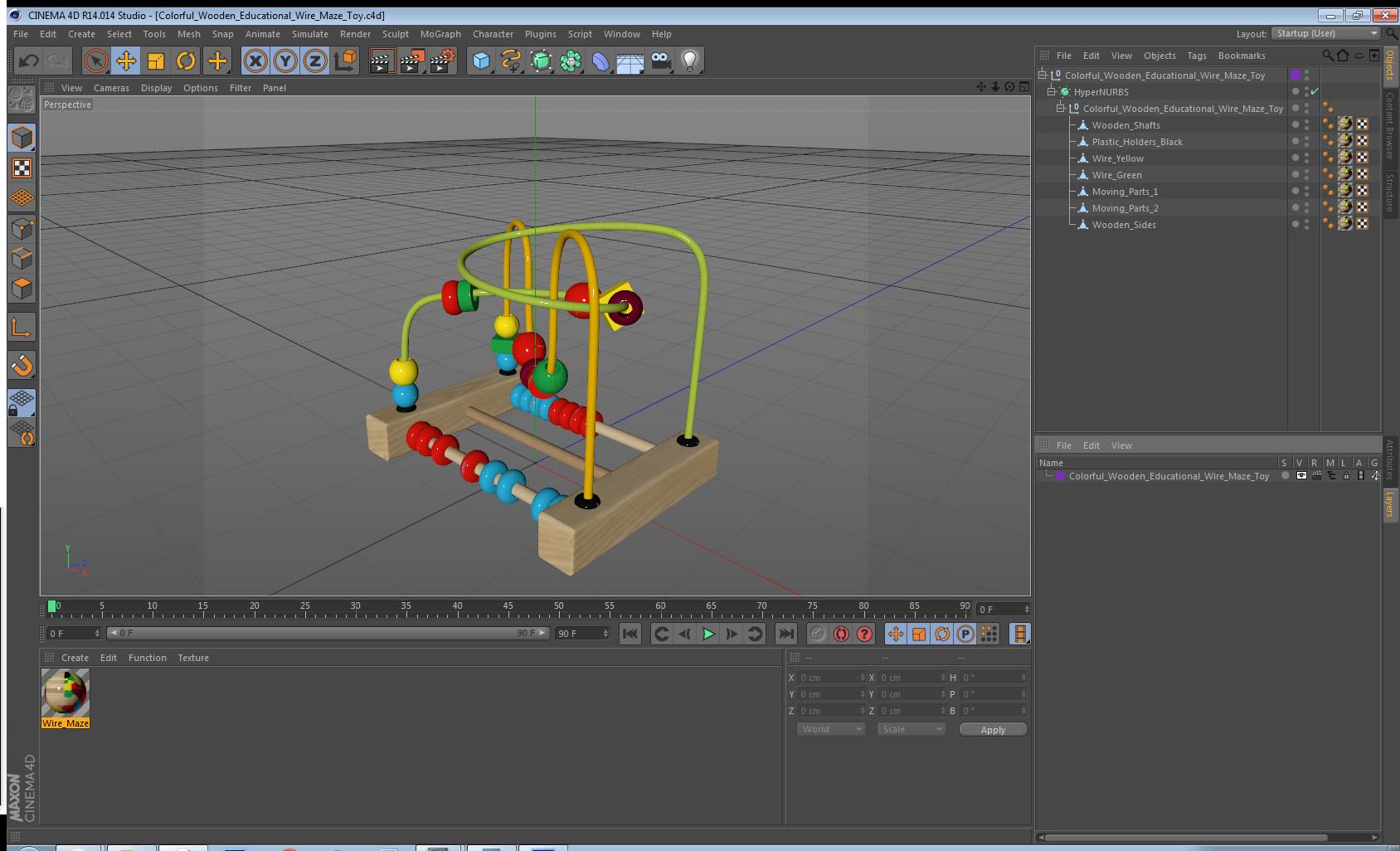This screenshot has height=851, width=1400.
Task: Toggle layer solo dot in Layers panel
Action: (x=1285, y=476)
